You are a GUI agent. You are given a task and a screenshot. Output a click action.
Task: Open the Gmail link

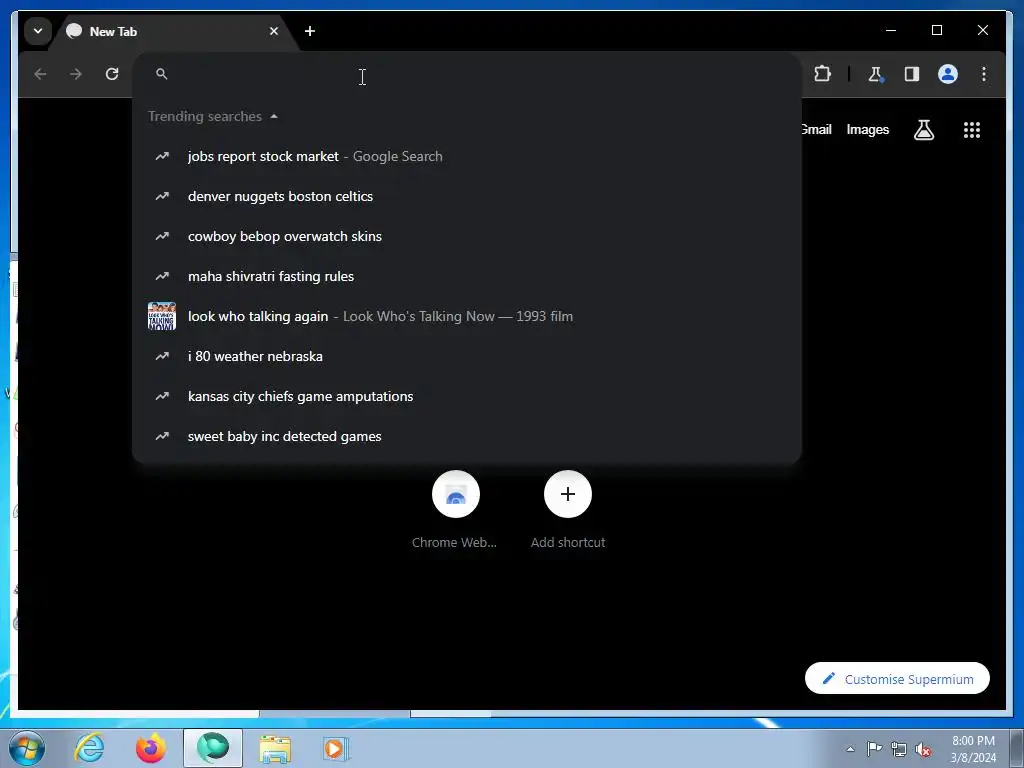816,129
